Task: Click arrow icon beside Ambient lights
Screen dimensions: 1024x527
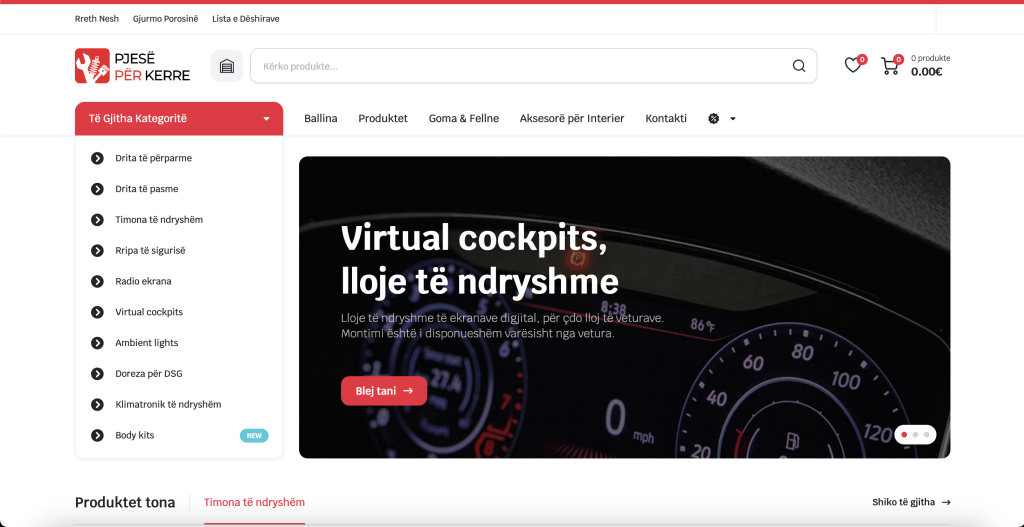Action: pyautogui.click(x=97, y=343)
